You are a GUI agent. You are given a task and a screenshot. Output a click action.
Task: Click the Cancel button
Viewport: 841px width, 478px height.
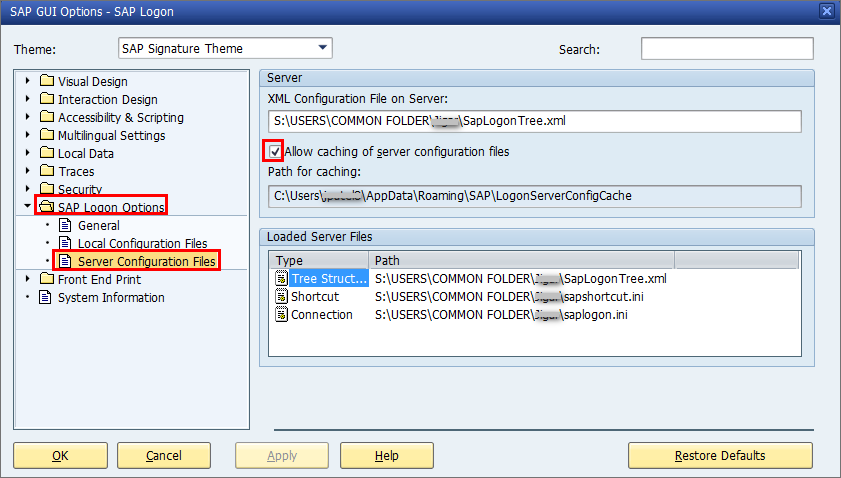(x=164, y=455)
